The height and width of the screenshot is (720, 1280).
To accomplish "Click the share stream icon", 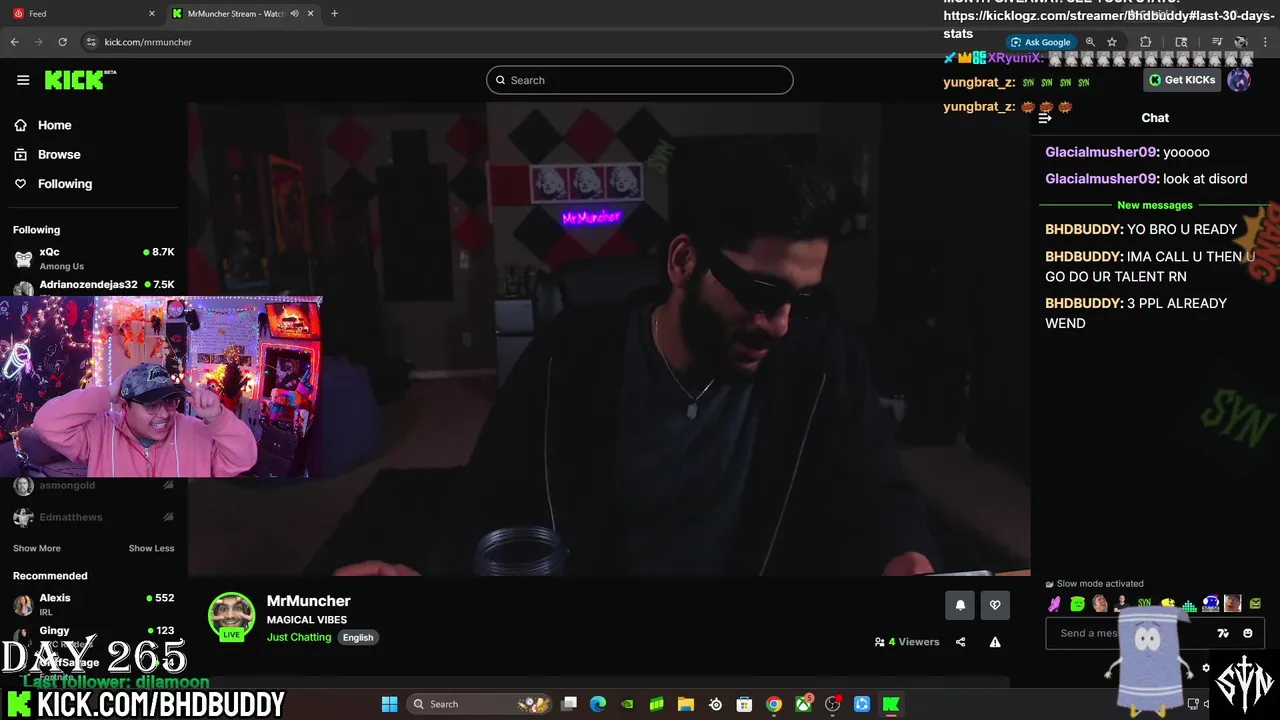I will [x=960, y=642].
